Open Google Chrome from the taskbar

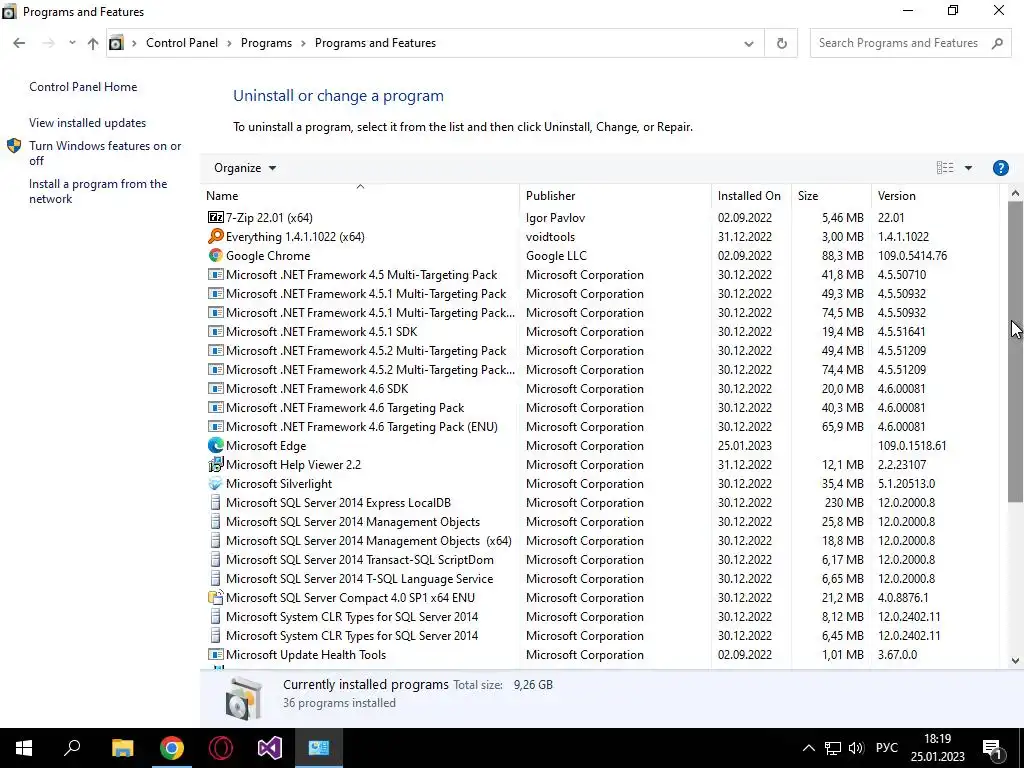click(172, 748)
